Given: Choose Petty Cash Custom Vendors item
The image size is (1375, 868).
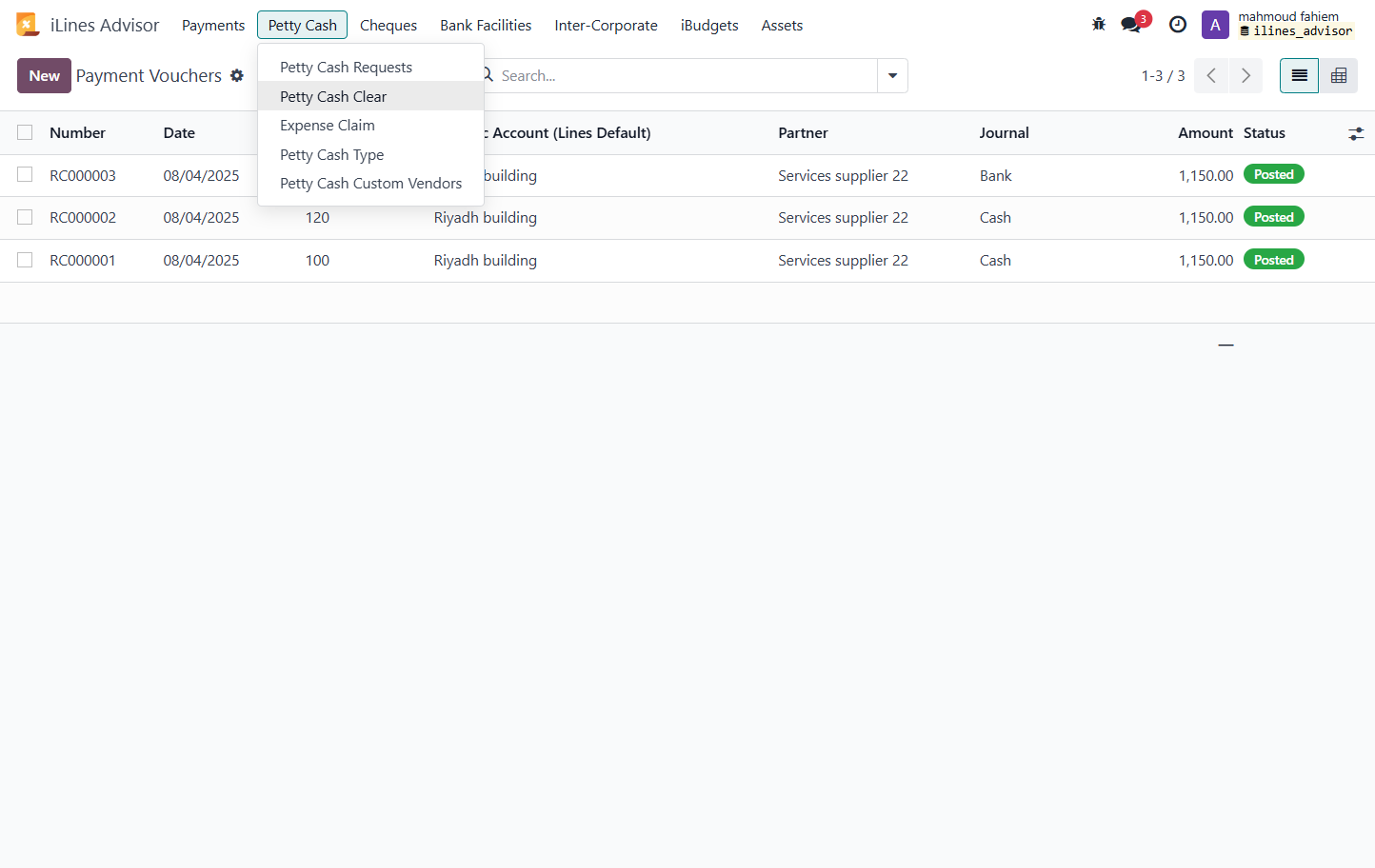Looking at the screenshot, I should click(x=370, y=184).
